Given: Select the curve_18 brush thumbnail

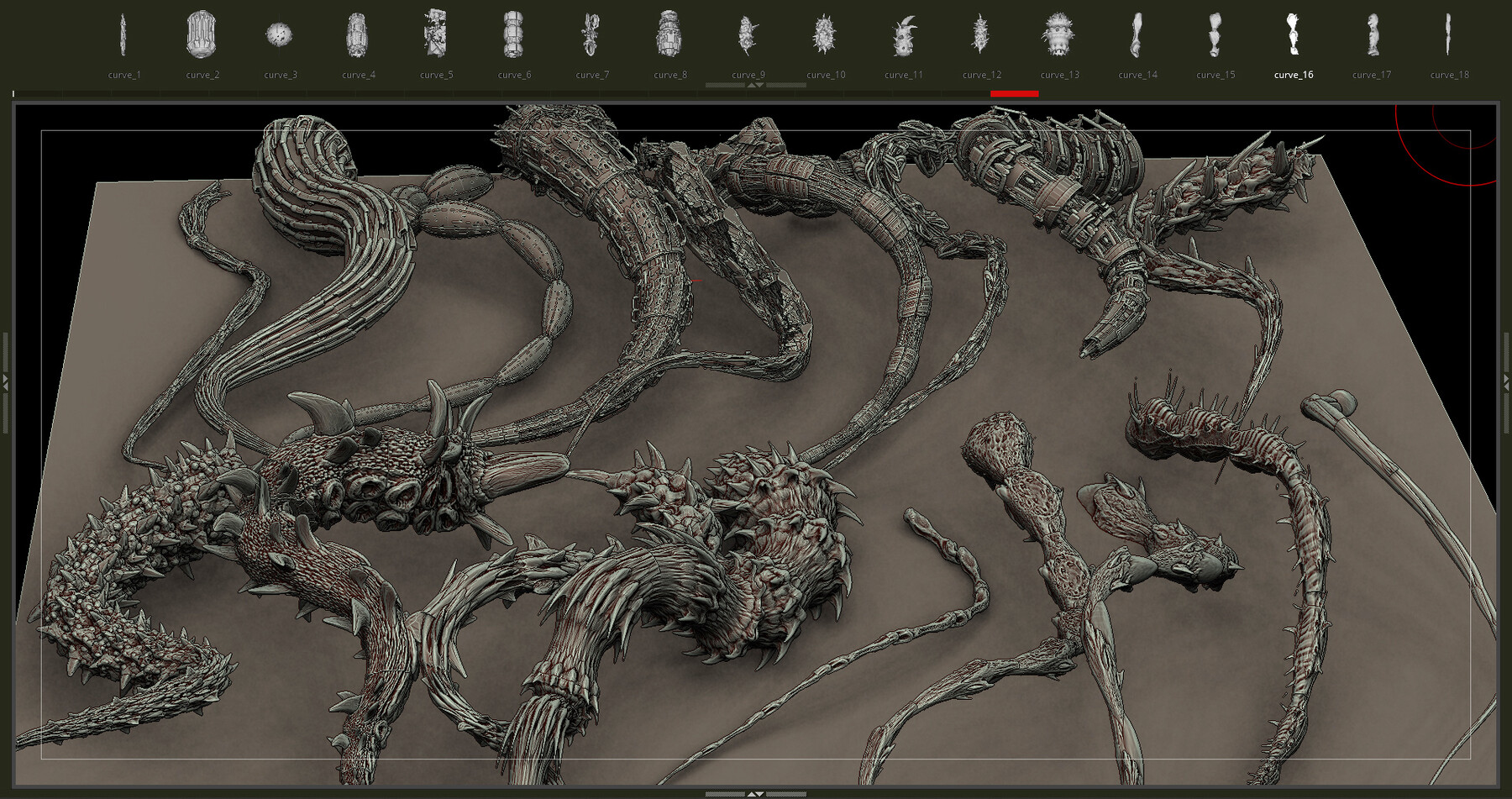Looking at the screenshot, I should (1448, 34).
